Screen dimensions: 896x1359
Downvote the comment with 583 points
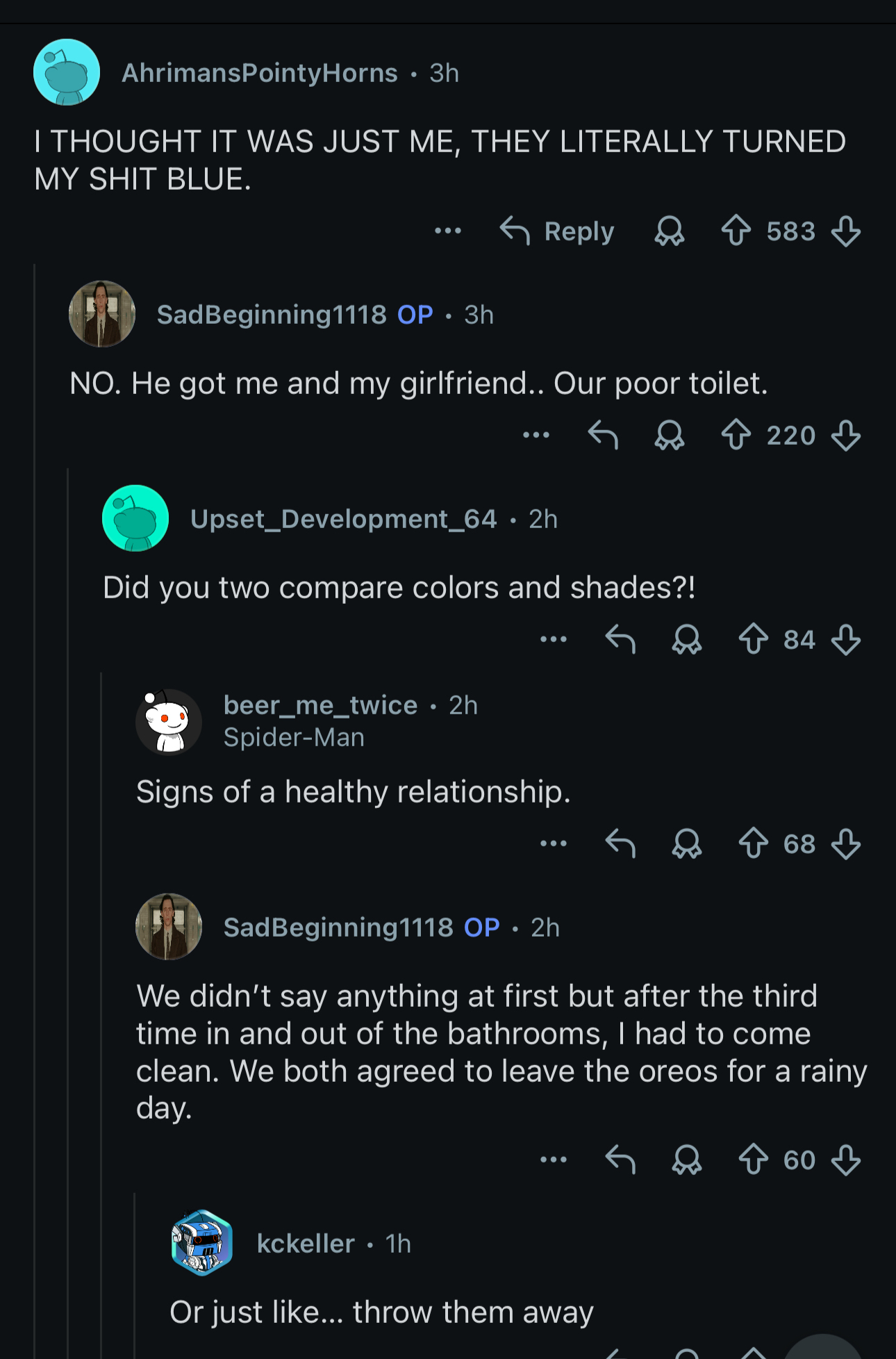(x=845, y=231)
